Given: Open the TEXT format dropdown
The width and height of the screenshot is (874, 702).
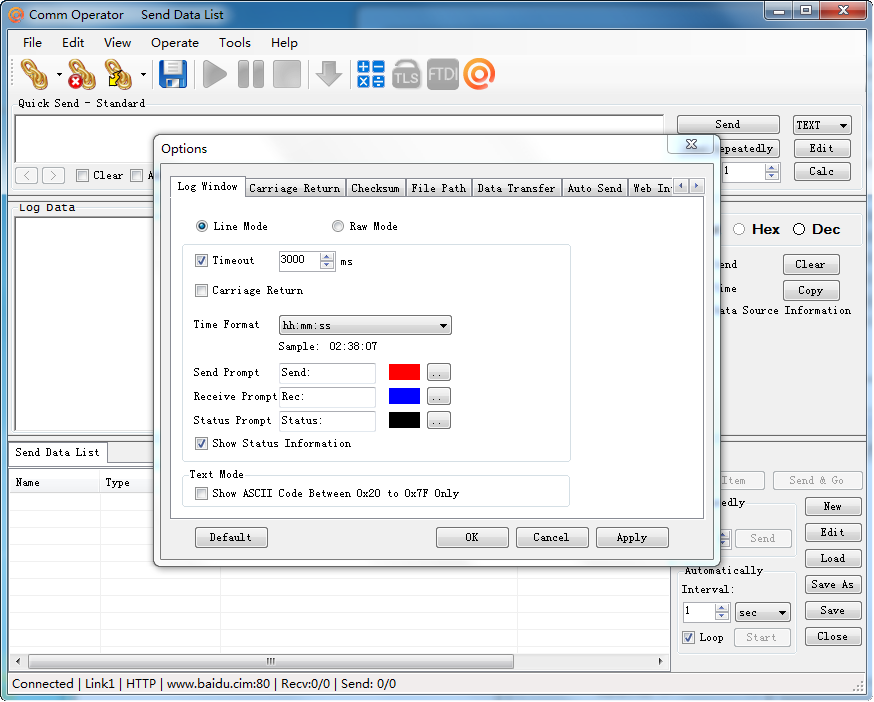Looking at the screenshot, I should (822, 125).
